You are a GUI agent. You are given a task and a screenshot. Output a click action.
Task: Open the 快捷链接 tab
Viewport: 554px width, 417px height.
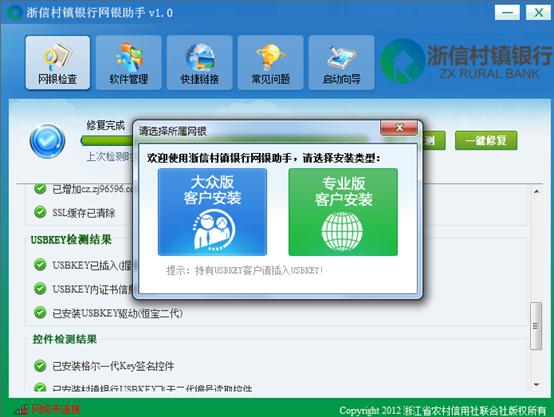point(200,63)
